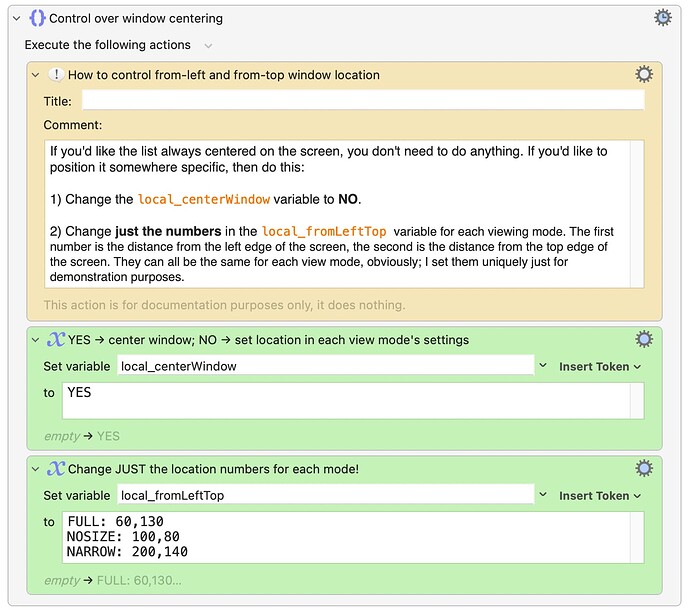Open the Execute the following actions dropdown

click(208, 45)
